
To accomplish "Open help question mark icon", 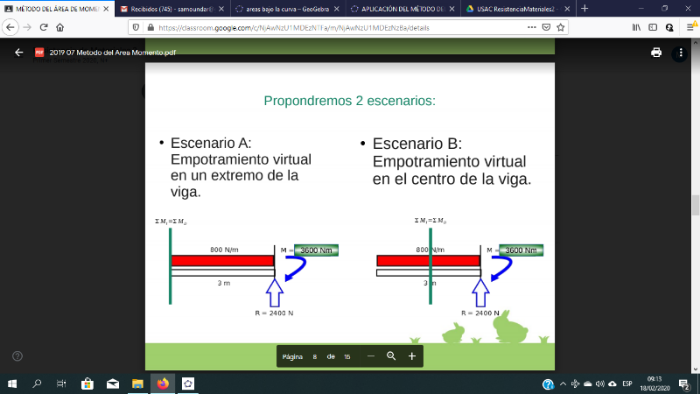I will coord(17,356).
